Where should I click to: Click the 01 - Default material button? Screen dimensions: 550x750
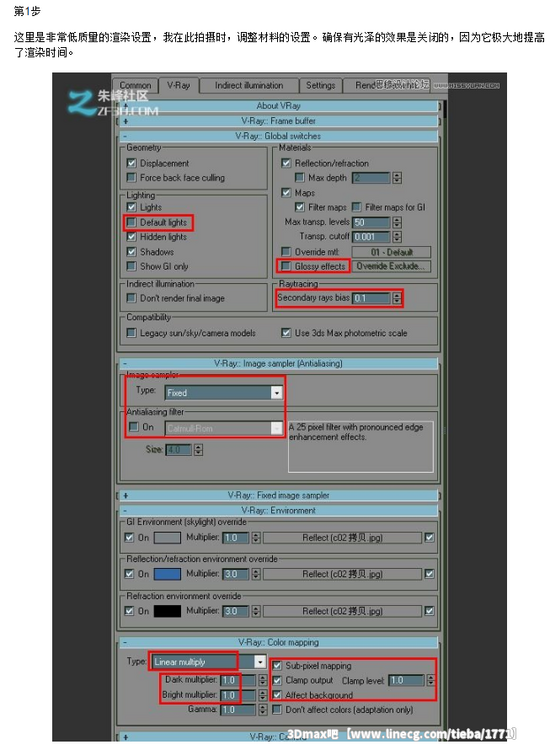point(391,252)
